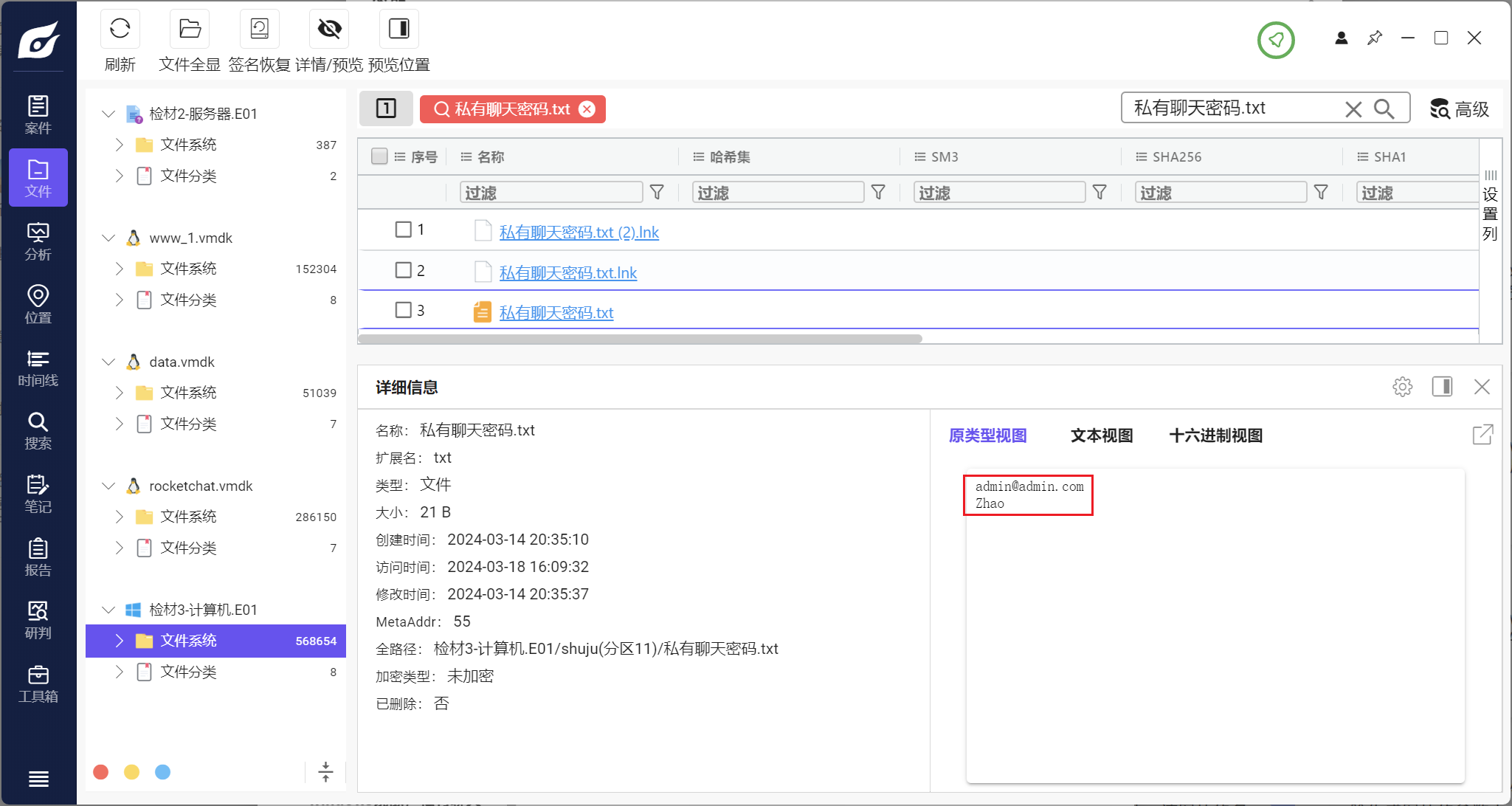Click the tab numbered 1 icon

pos(386,108)
